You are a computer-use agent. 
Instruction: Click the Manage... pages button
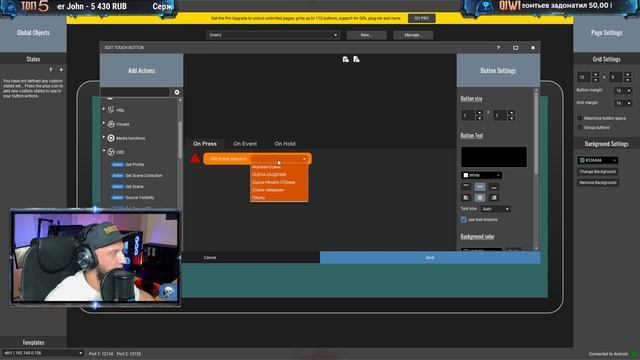pyautogui.click(x=413, y=35)
